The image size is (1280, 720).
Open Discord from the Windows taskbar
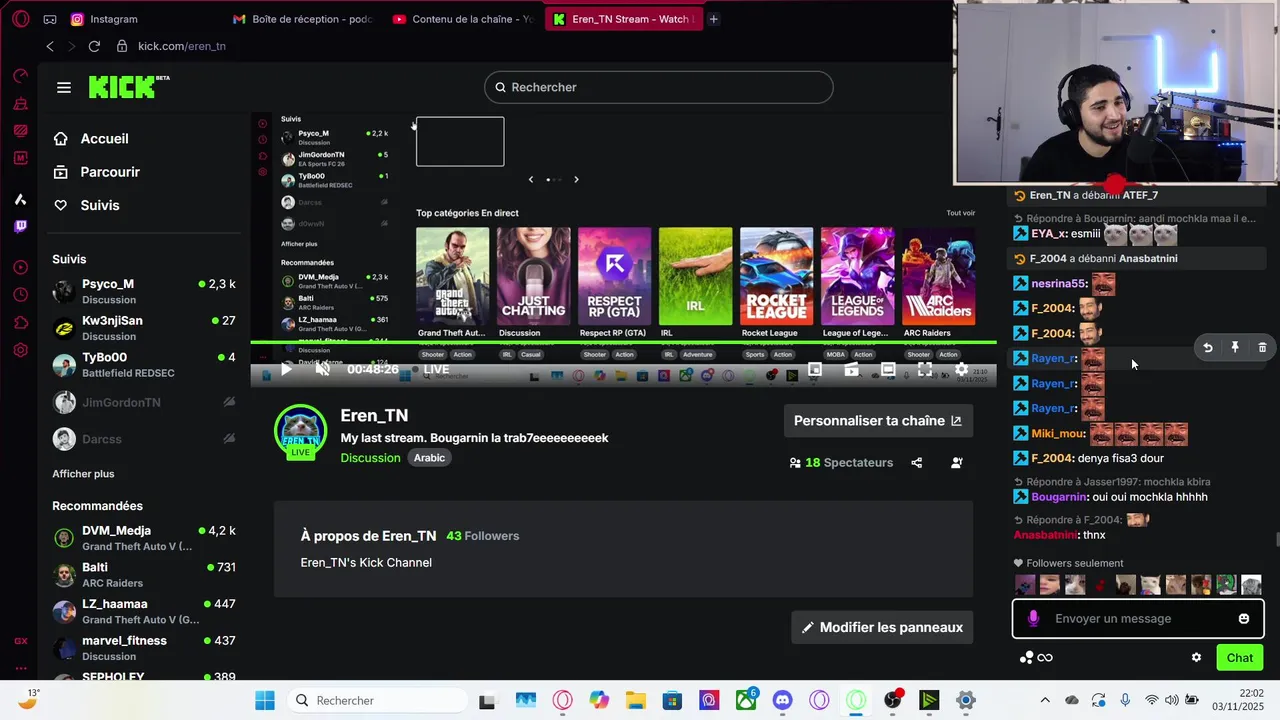click(782, 700)
